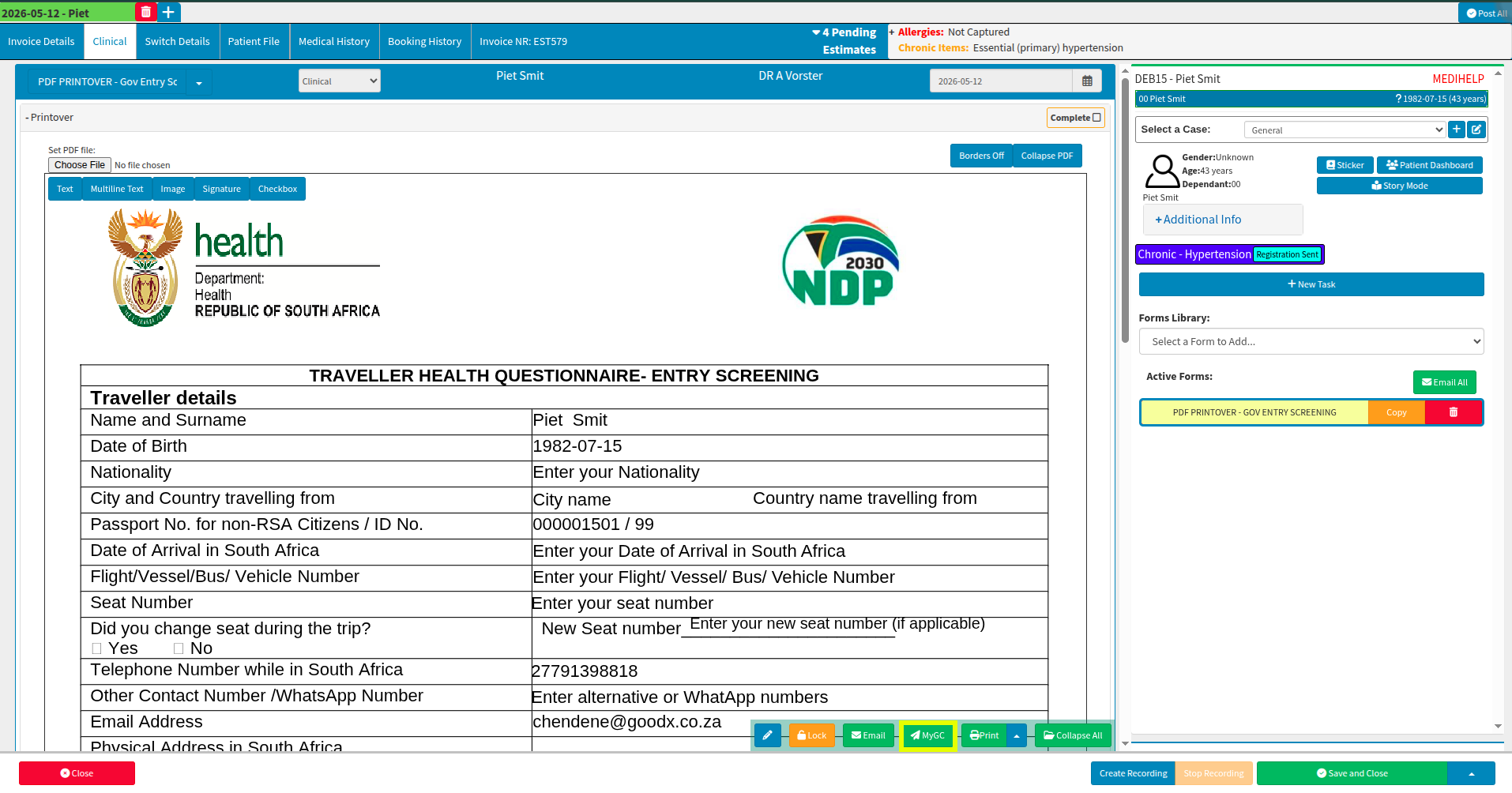Open the pencil edit tool in bottom toolbar
This screenshot has height=793, width=1512.
point(767,735)
